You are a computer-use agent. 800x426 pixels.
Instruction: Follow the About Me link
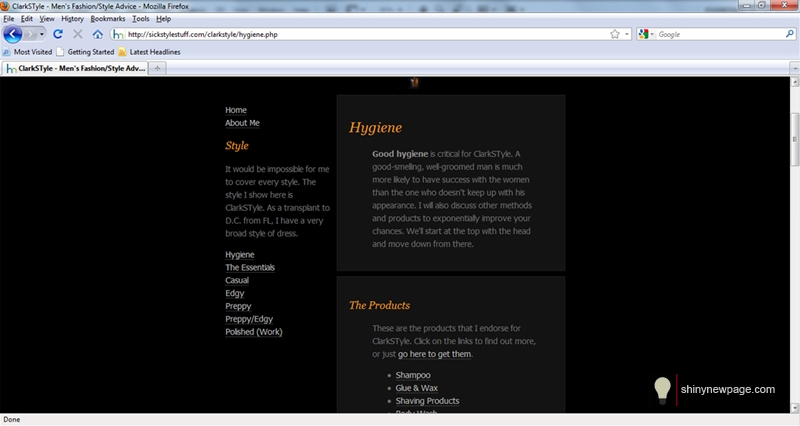(x=242, y=123)
